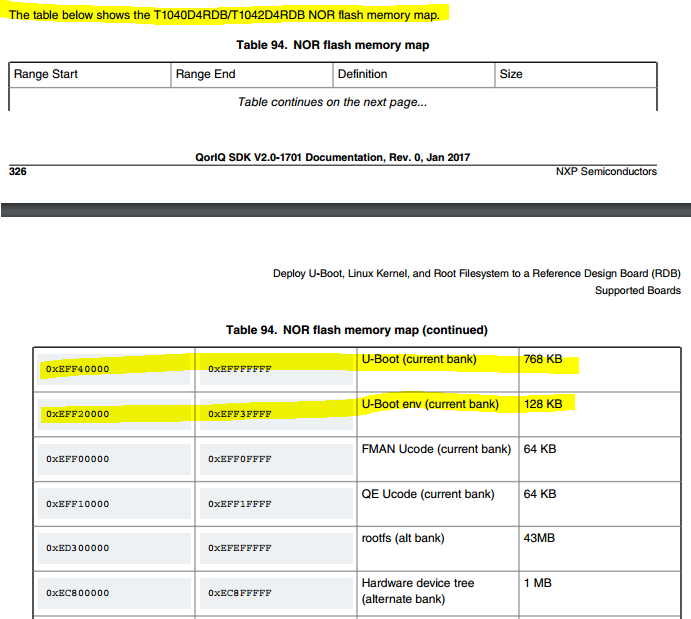
Task: Click the 'Table 94. NOR flash memory map' title
Action: coord(333,45)
